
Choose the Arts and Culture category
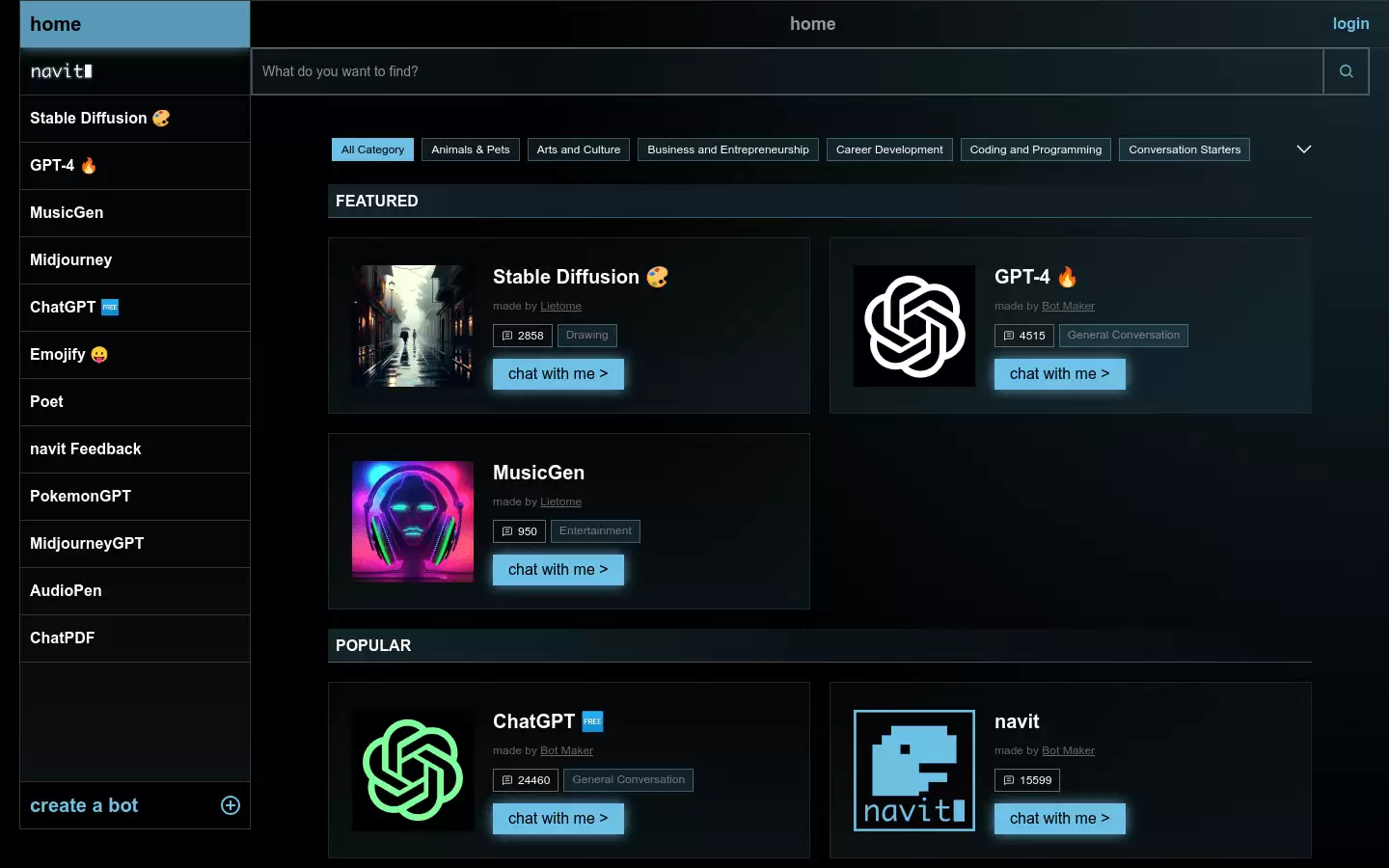[x=579, y=149]
